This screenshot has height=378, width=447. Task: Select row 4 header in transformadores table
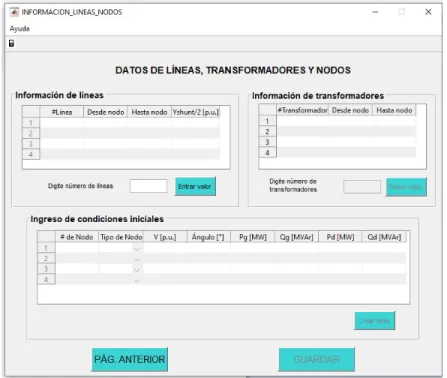click(x=267, y=153)
